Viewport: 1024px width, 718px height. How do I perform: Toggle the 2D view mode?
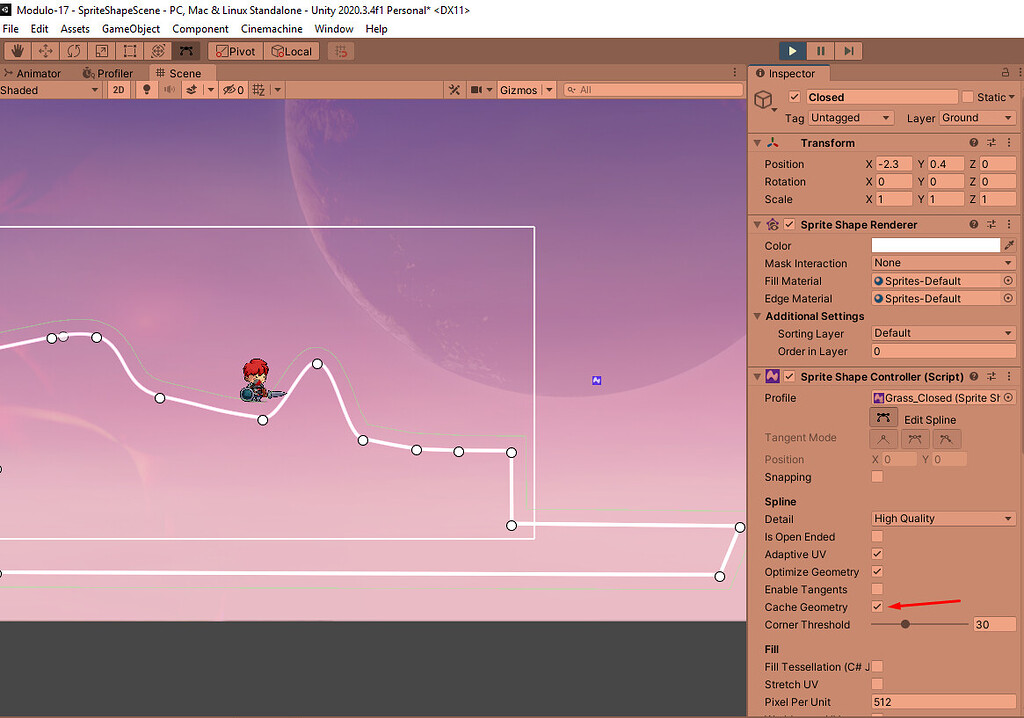119,89
